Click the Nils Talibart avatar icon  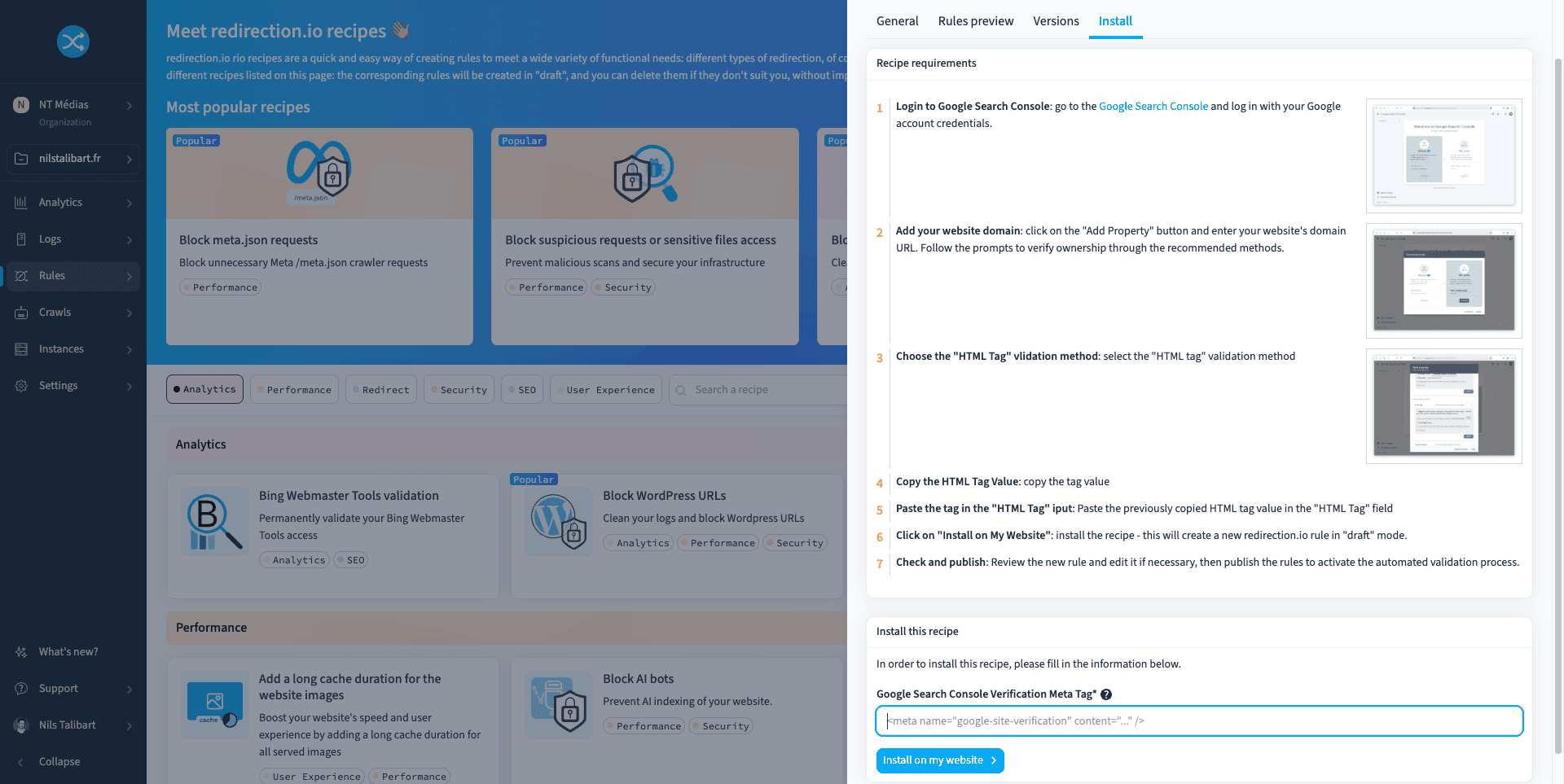pyautogui.click(x=21, y=725)
